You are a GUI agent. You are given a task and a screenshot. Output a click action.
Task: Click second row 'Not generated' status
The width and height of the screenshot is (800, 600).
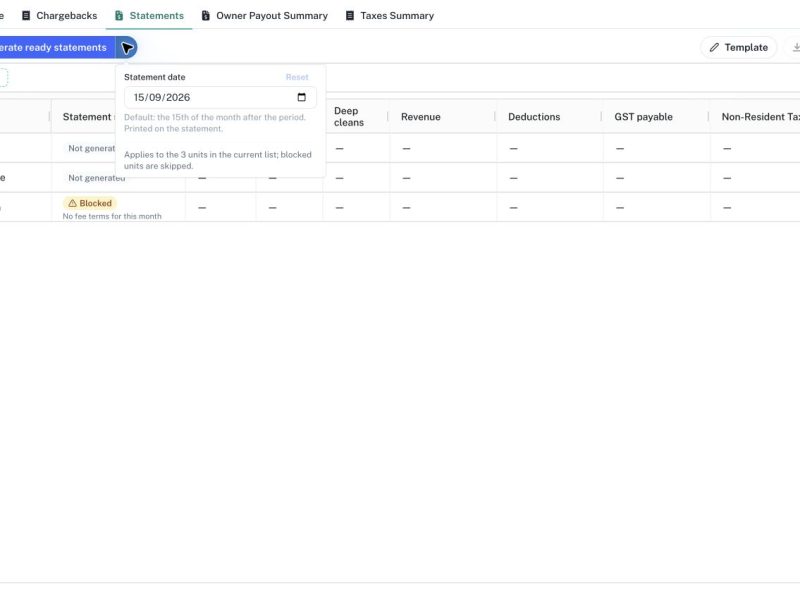point(96,178)
